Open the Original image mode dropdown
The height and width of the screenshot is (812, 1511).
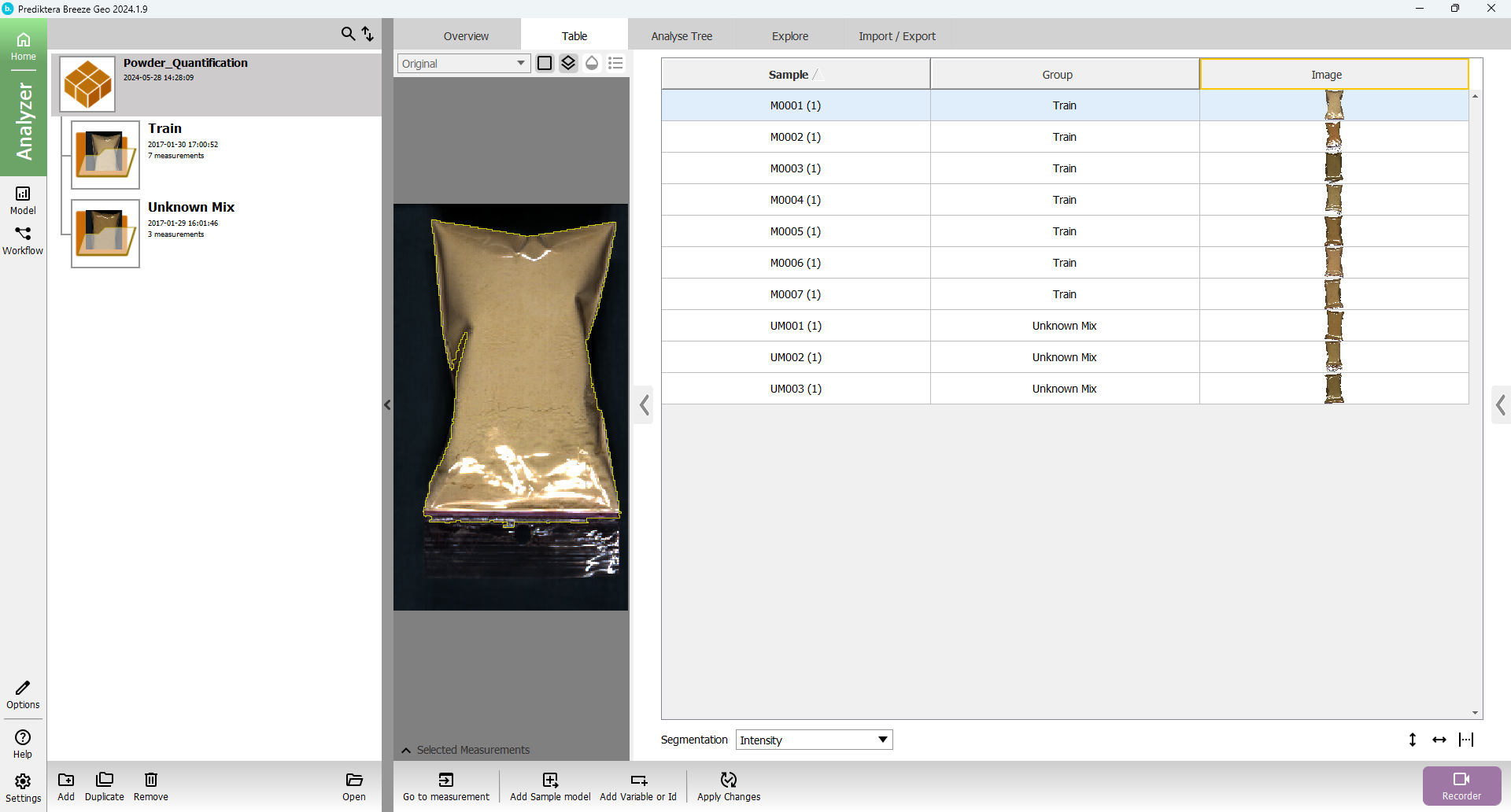point(464,64)
